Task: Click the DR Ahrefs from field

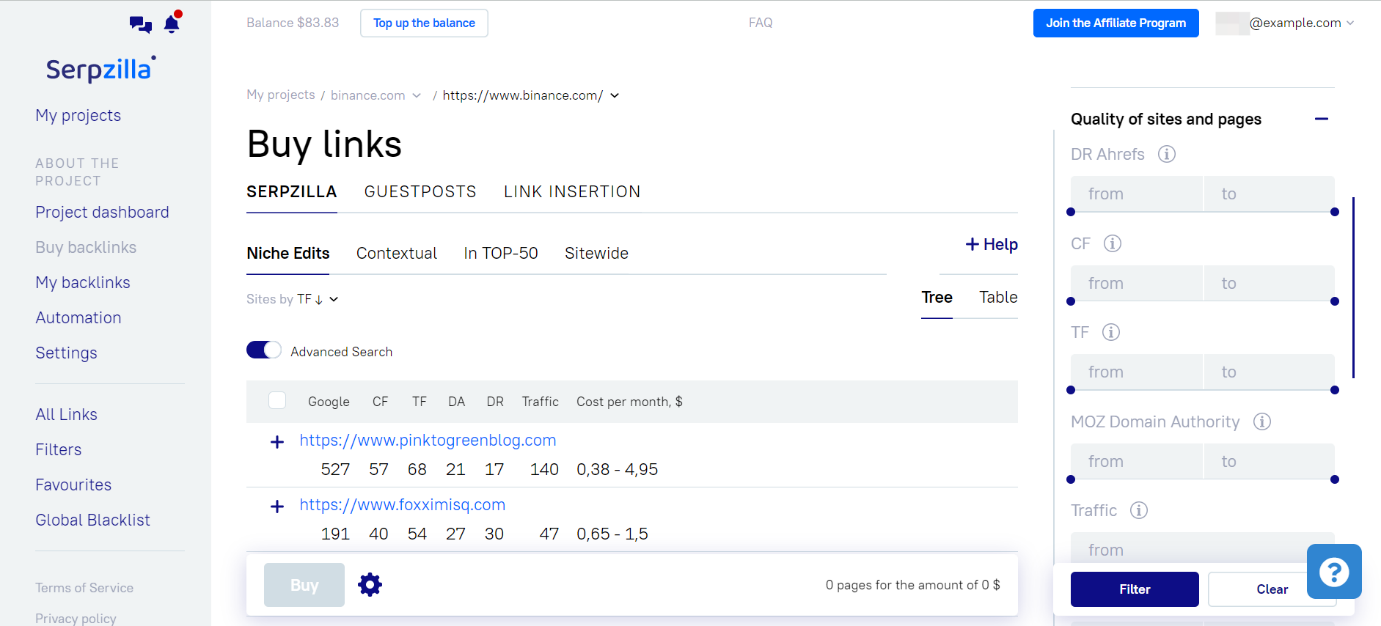Action: tap(1136, 194)
